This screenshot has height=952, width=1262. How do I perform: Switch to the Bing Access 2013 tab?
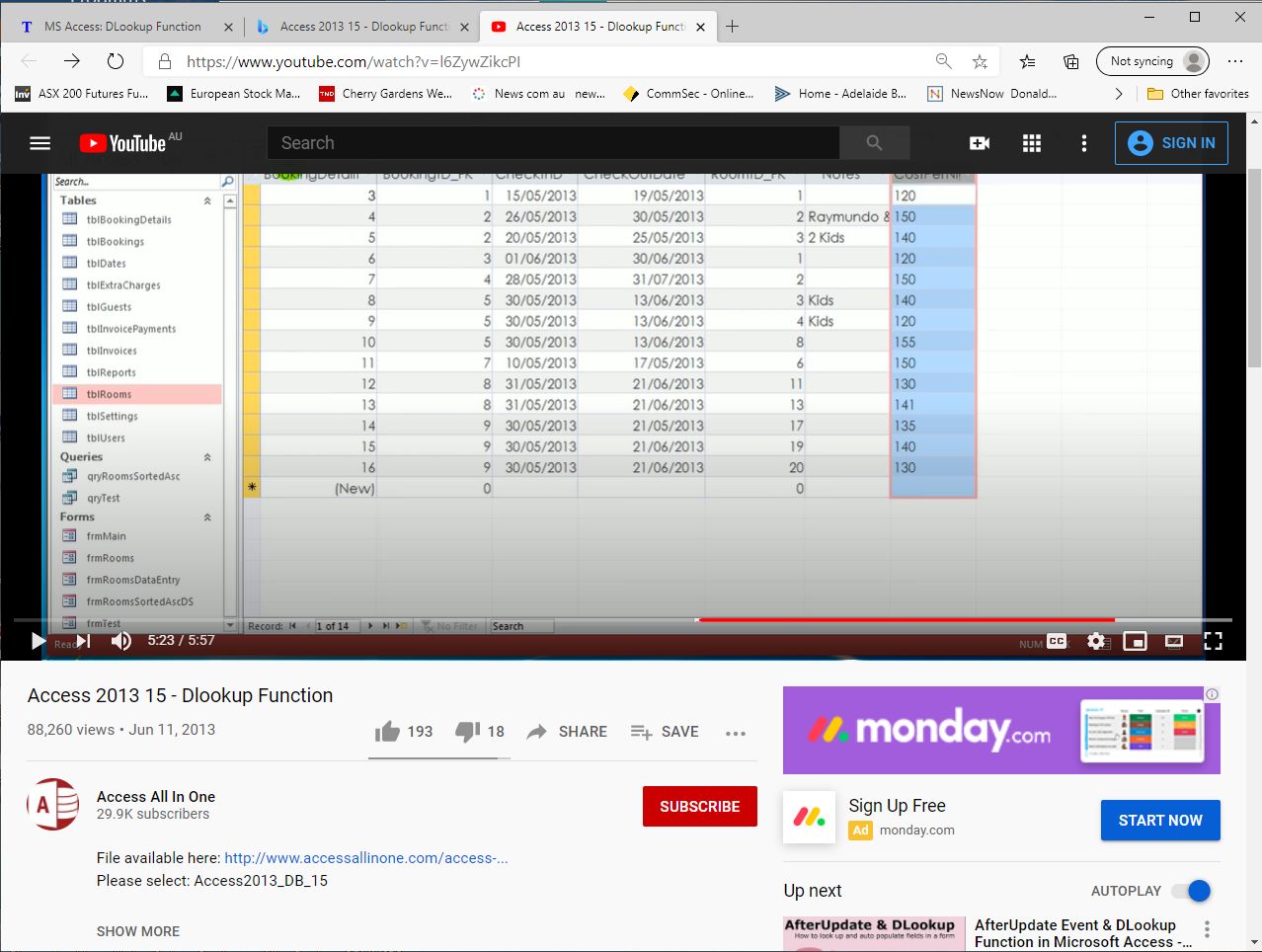coord(363,27)
